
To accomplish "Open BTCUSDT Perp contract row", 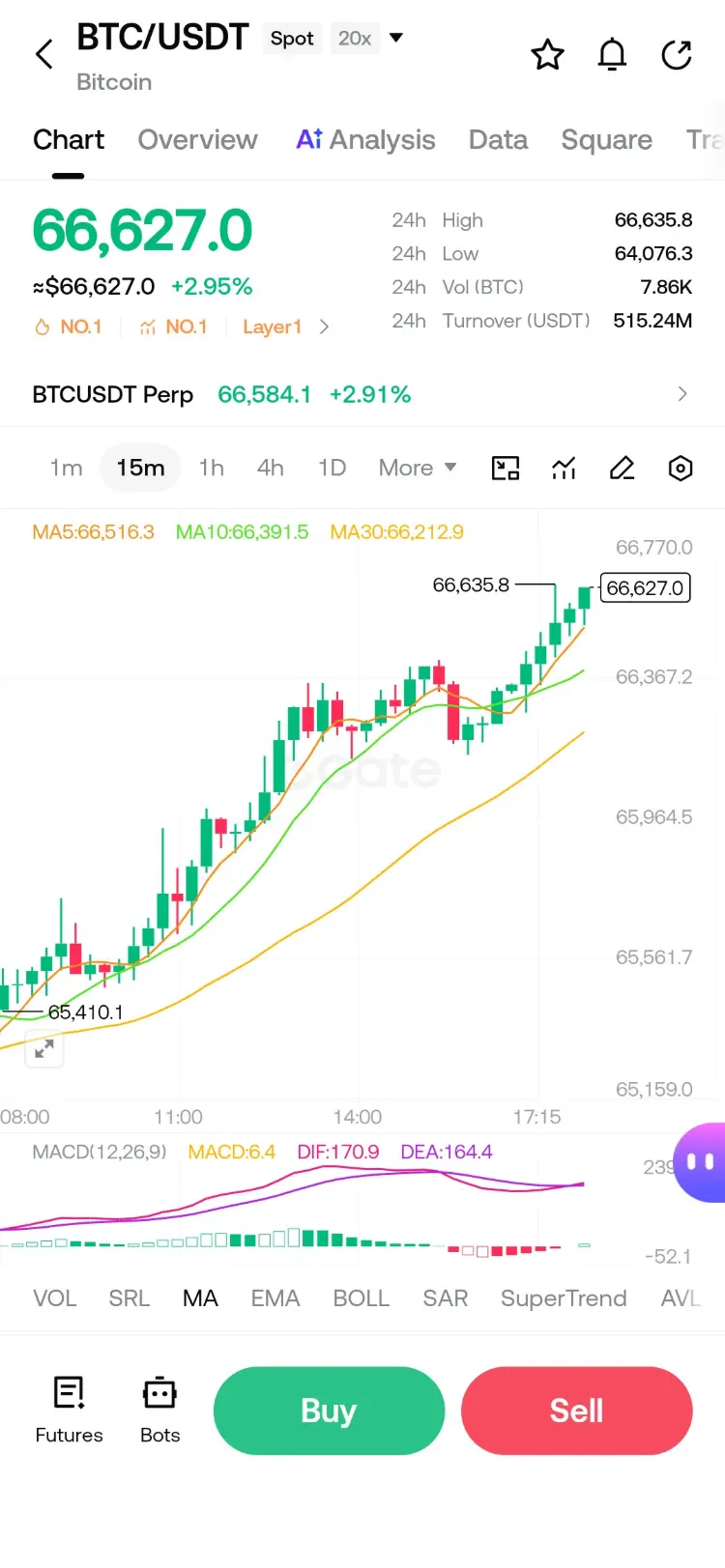I will pos(362,394).
